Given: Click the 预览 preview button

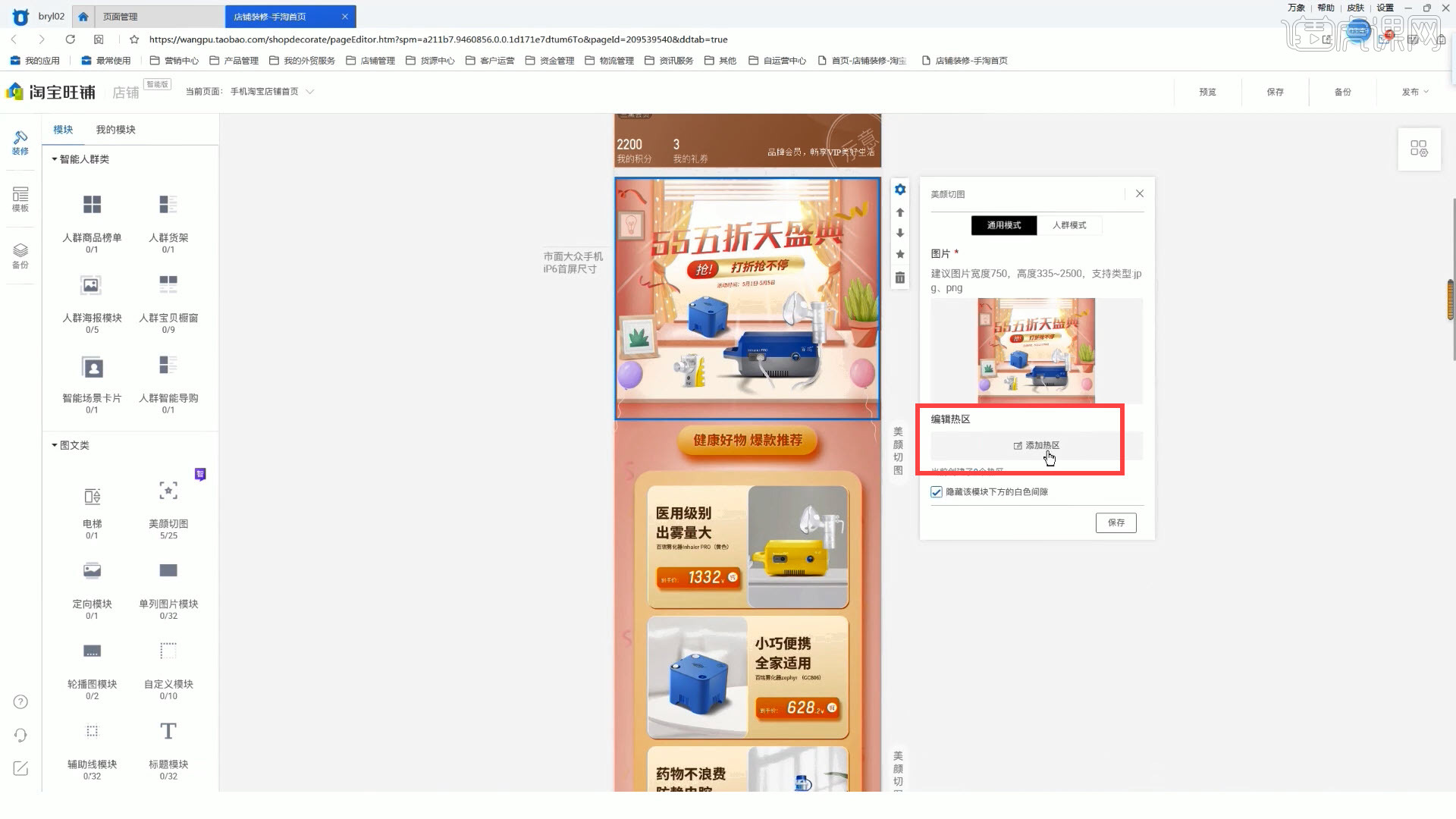Looking at the screenshot, I should click(x=1207, y=92).
